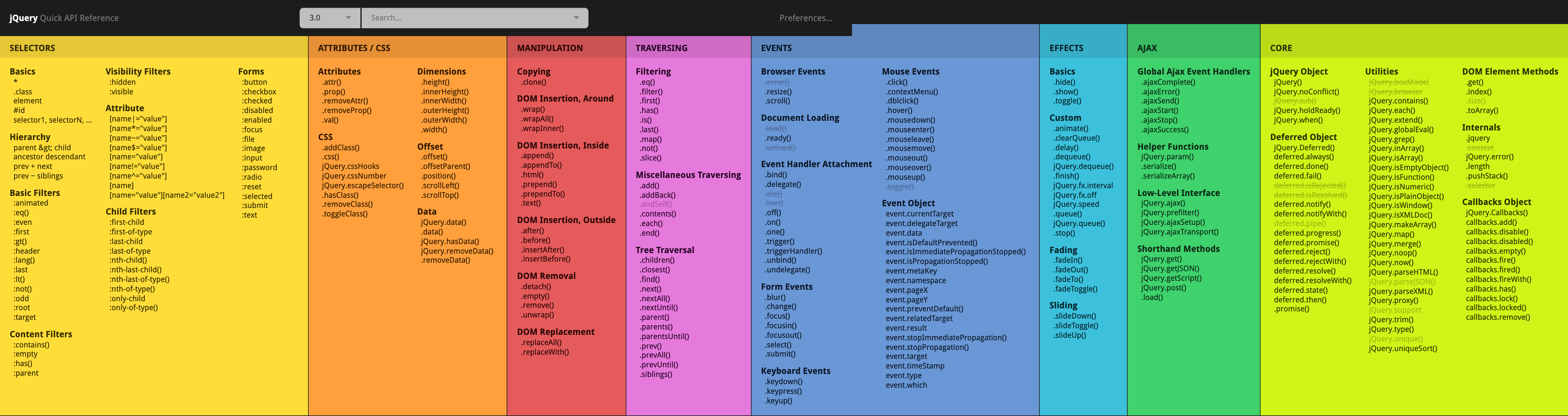The width and height of the screenshot is (1568, 416).
Task: Open the .slideDown() entry
Action: [1074, 316]
